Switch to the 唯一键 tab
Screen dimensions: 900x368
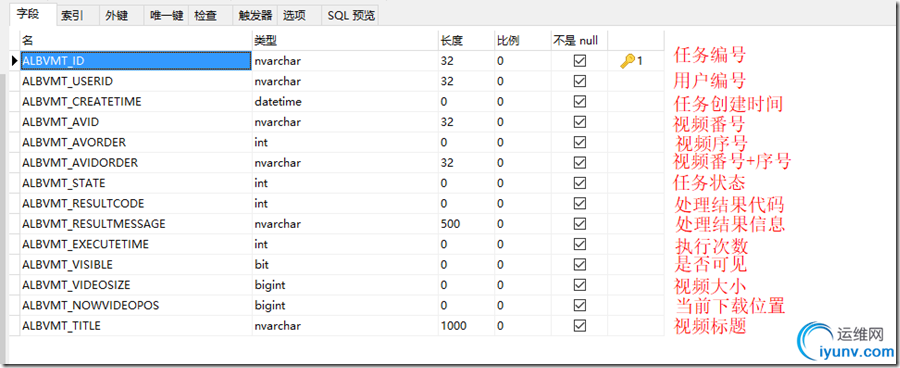coord(166,16)
